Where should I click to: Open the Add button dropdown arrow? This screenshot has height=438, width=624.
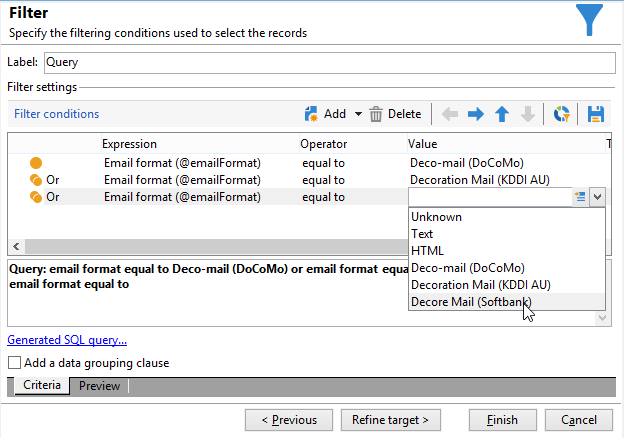(358, 114)
